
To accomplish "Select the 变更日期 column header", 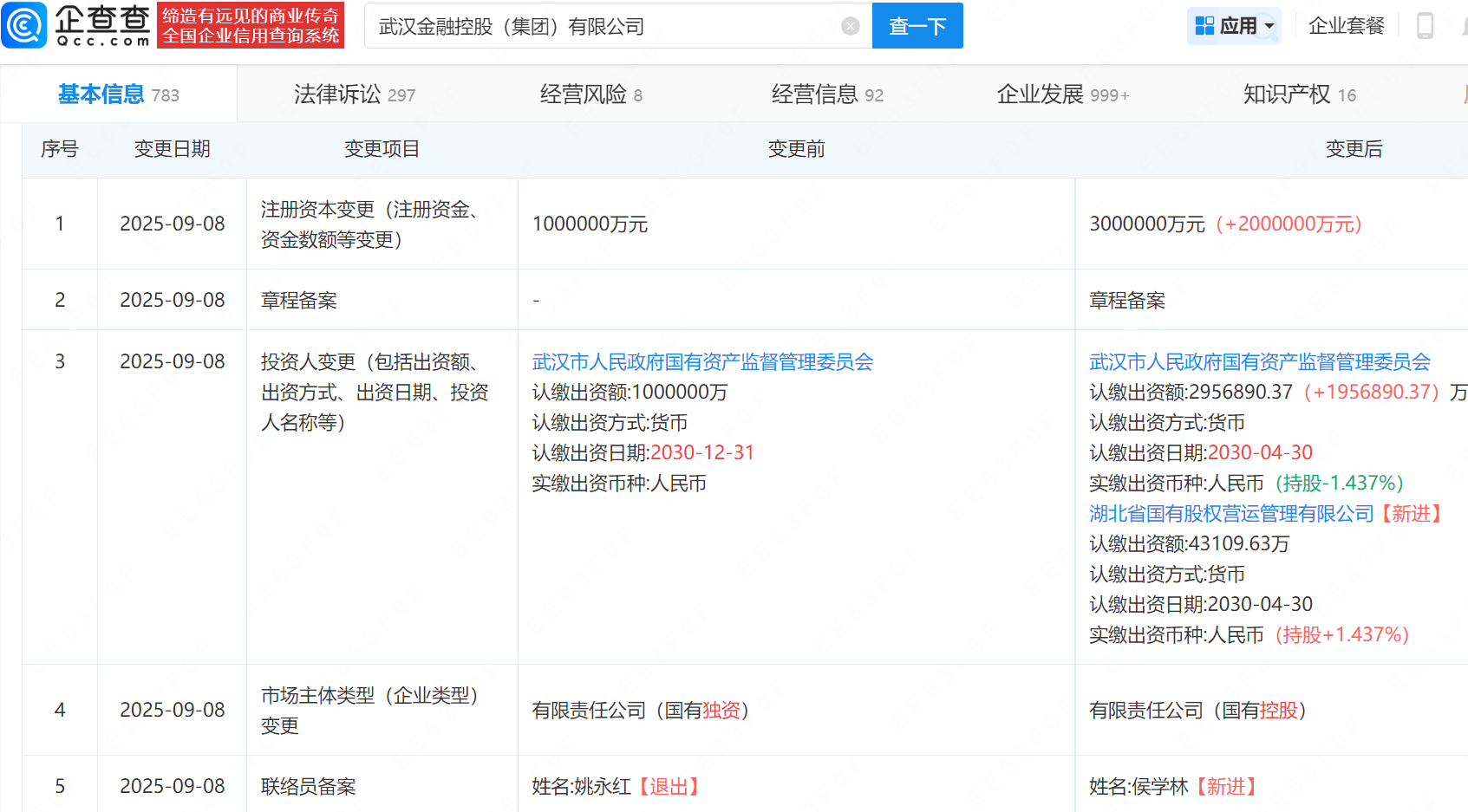I will [x=172, y=149].
